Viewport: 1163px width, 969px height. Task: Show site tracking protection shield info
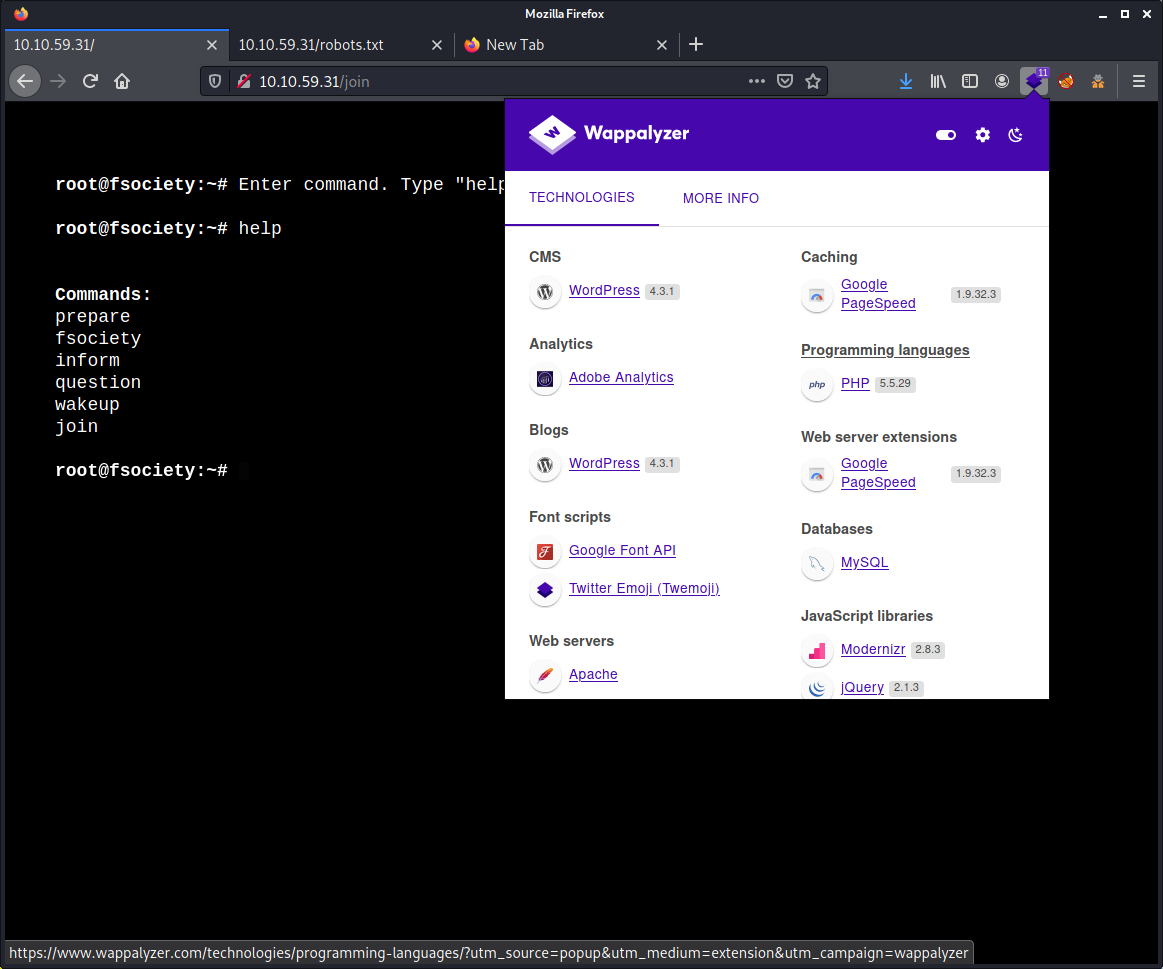215,82
